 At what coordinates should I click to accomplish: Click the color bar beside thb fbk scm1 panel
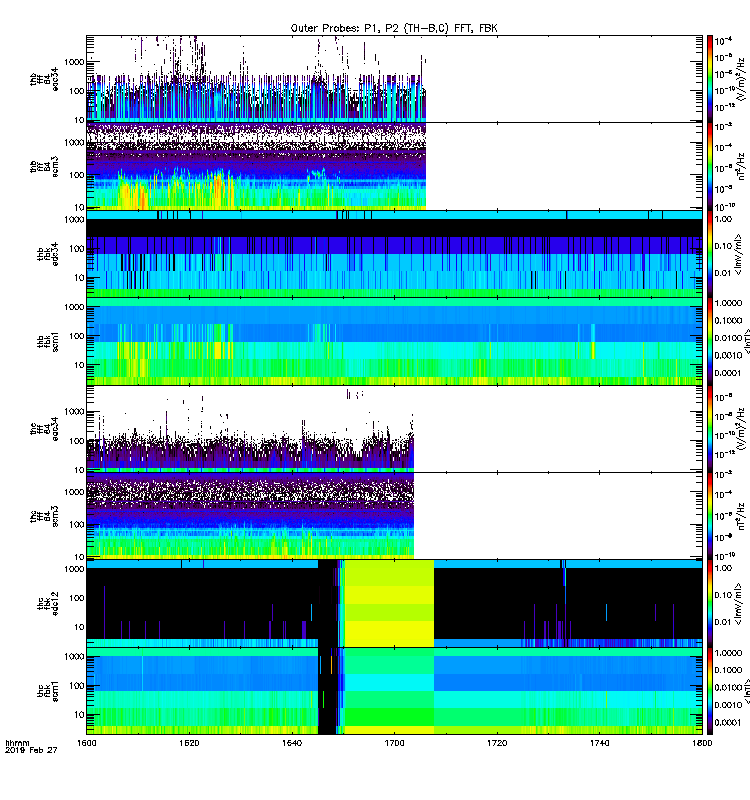(x=710, y=341)
